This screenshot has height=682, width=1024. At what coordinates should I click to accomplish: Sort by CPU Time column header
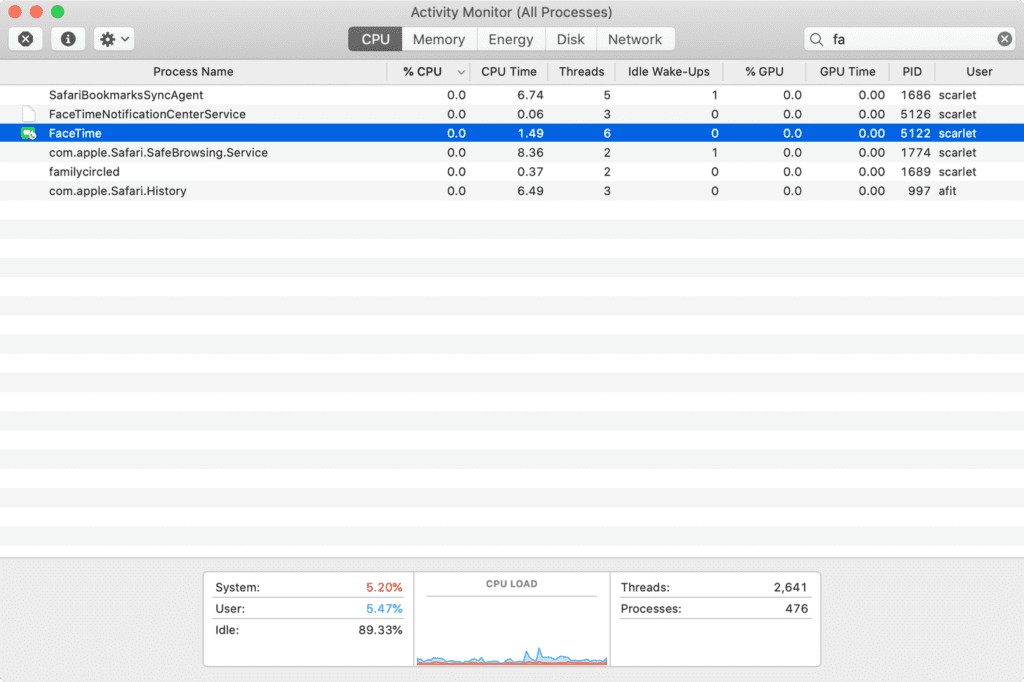pos(509,72)
